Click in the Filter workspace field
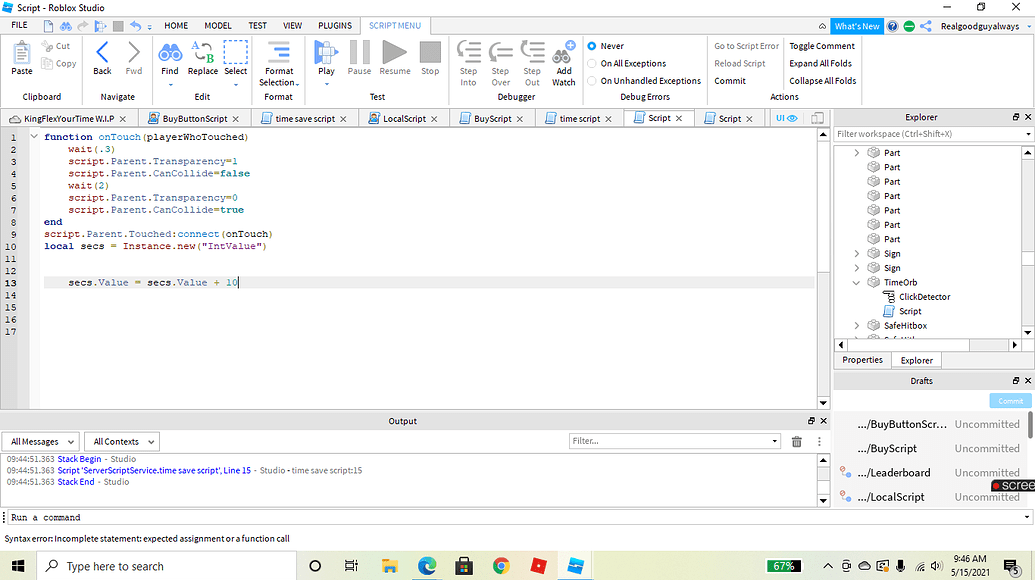 [x=929, y=134]
